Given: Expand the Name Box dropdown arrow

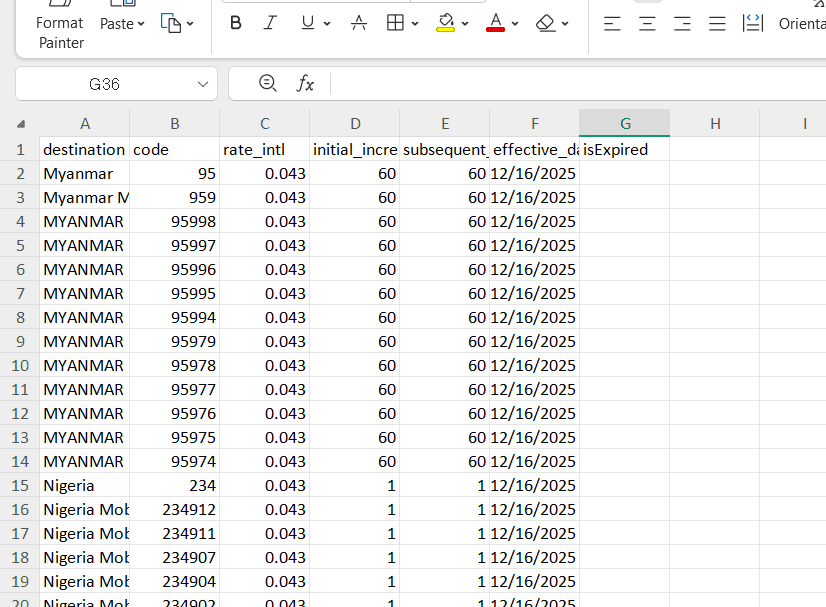Looking at the screenshot, I should point(203,84).
